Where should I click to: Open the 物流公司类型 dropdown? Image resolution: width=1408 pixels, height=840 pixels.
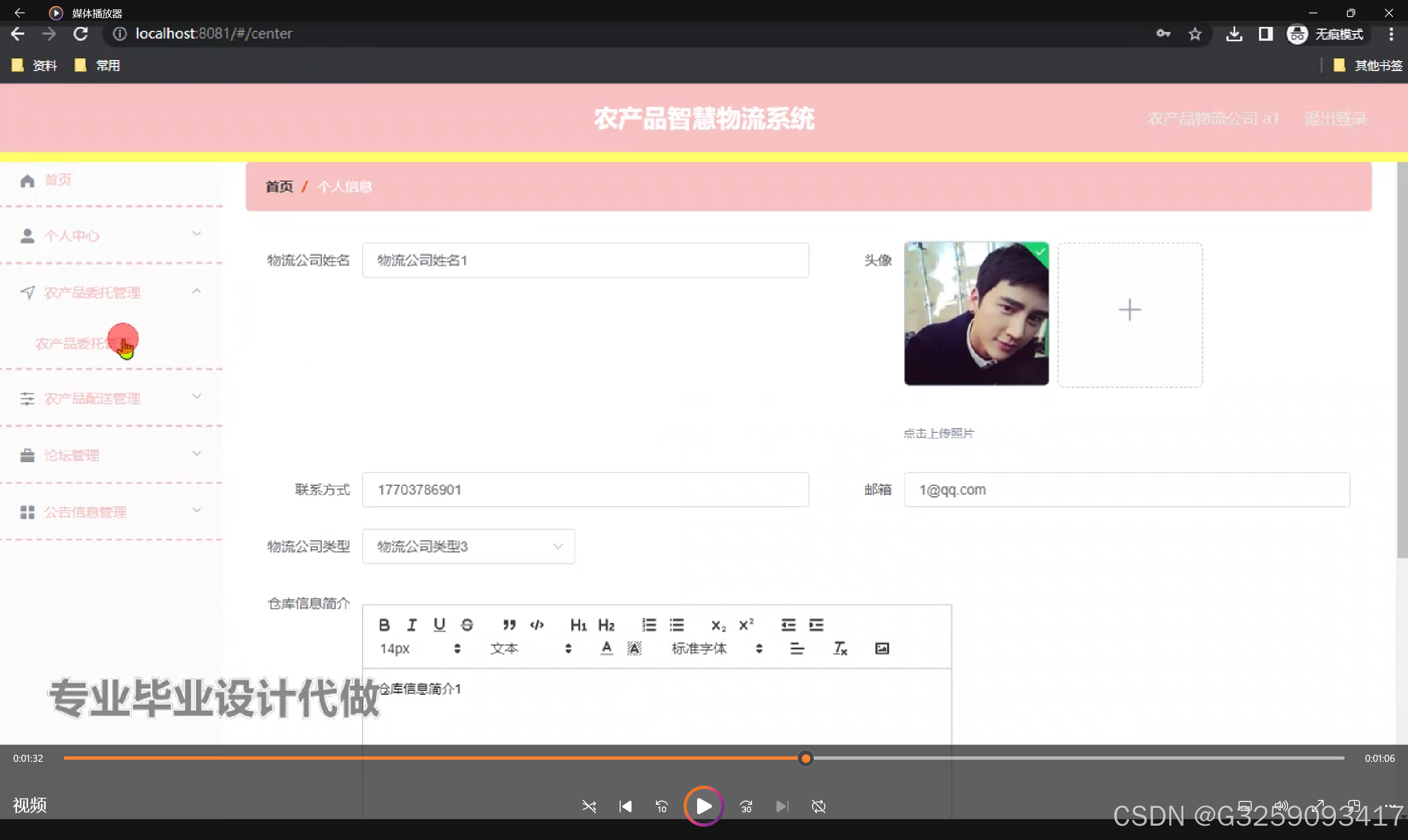tap(468, 546)
